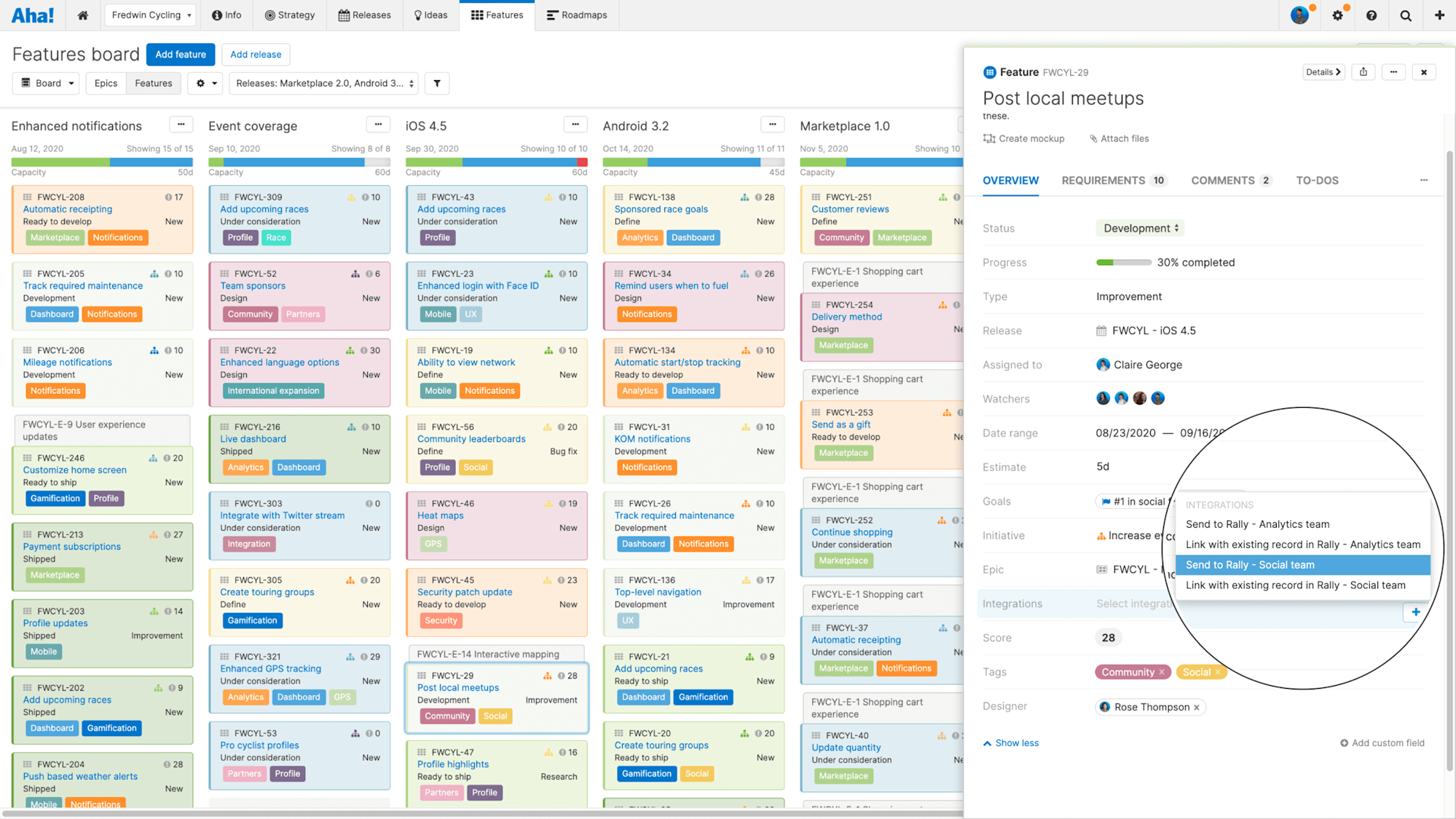Open the Status Development dropdown
Viewport: 1456px width, 819px height.
(1139, 228)
